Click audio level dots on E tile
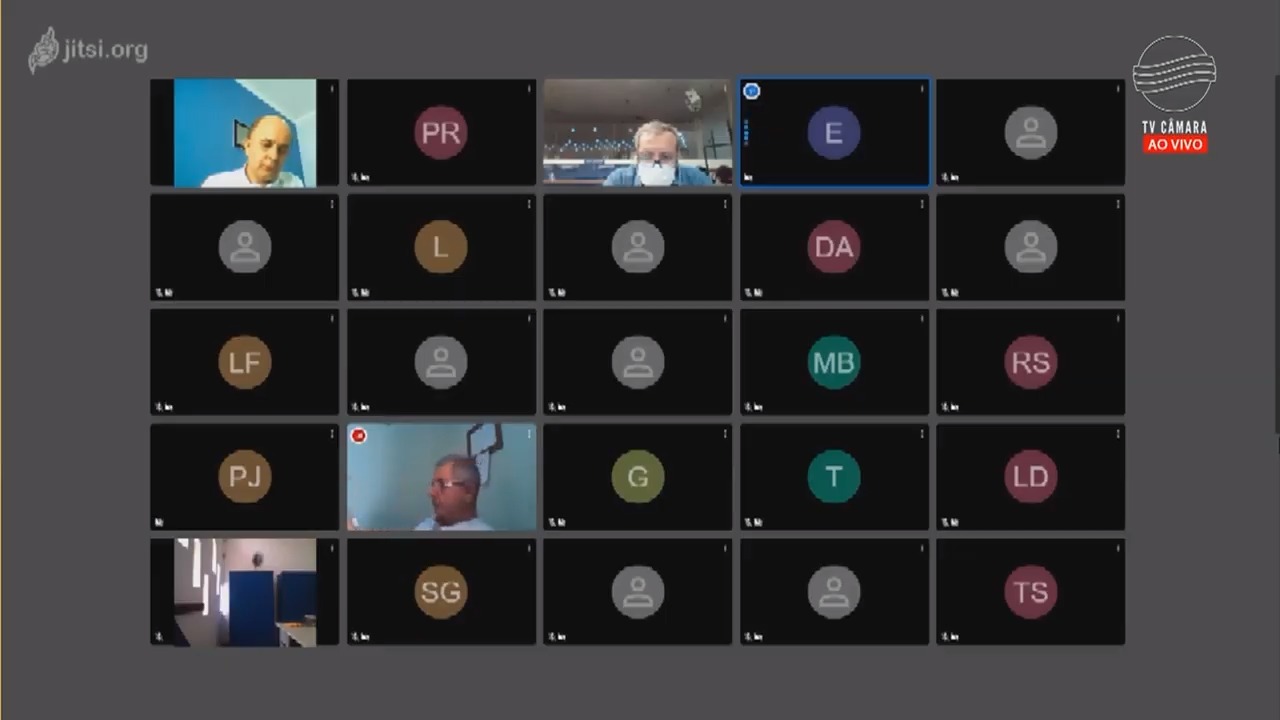The image size is (1280, 720). coord(746,132)
